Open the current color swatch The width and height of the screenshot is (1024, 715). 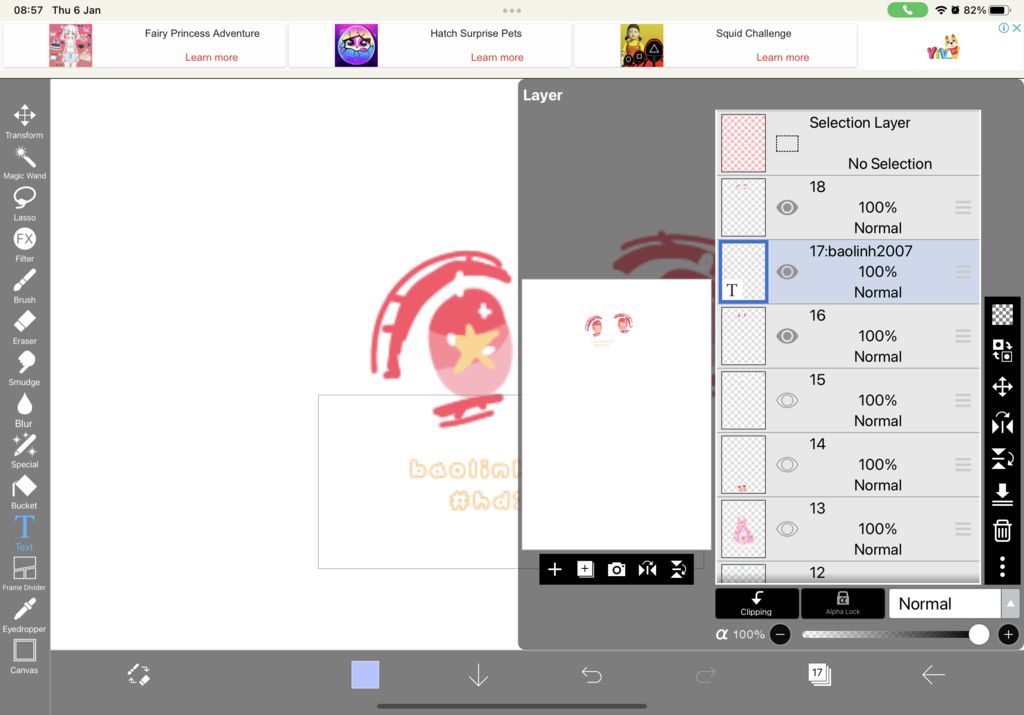pos(365,675)
